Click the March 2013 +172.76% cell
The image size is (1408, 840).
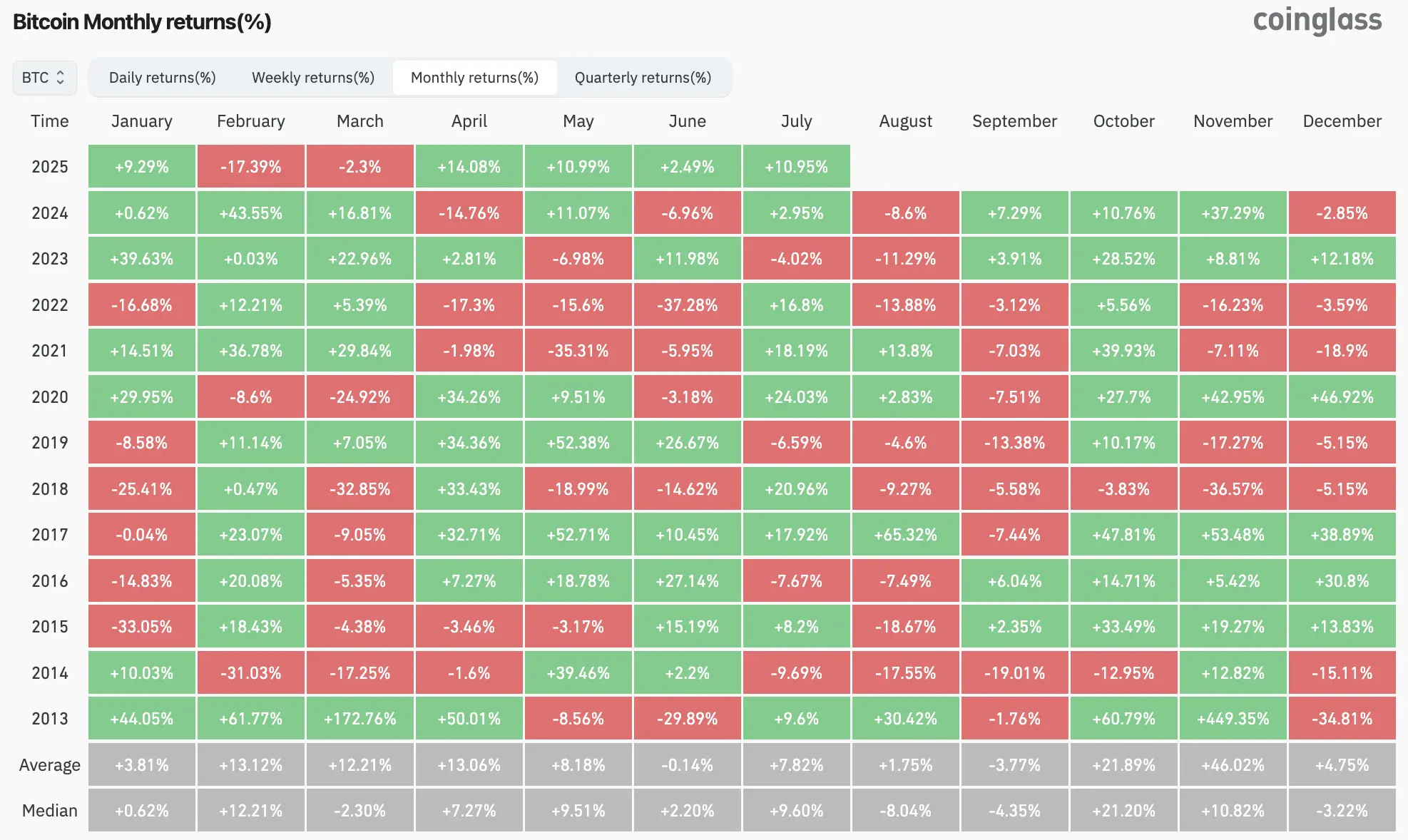360,719
